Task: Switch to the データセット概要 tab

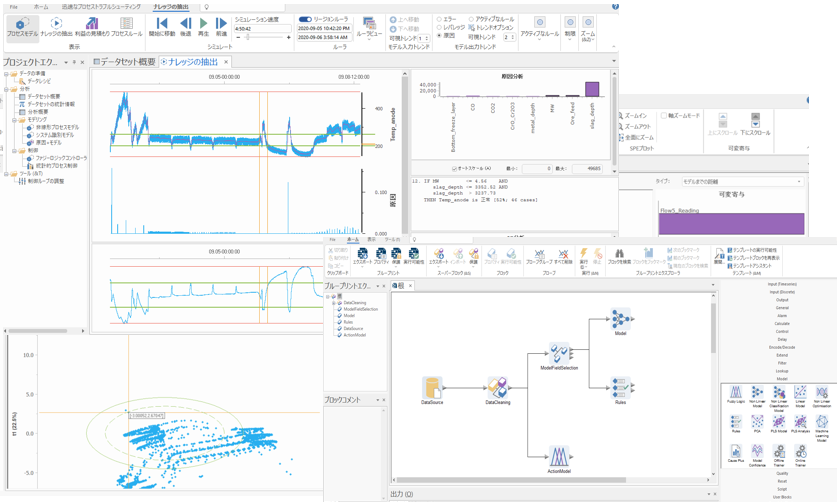Action: click(x=127, y=62)
